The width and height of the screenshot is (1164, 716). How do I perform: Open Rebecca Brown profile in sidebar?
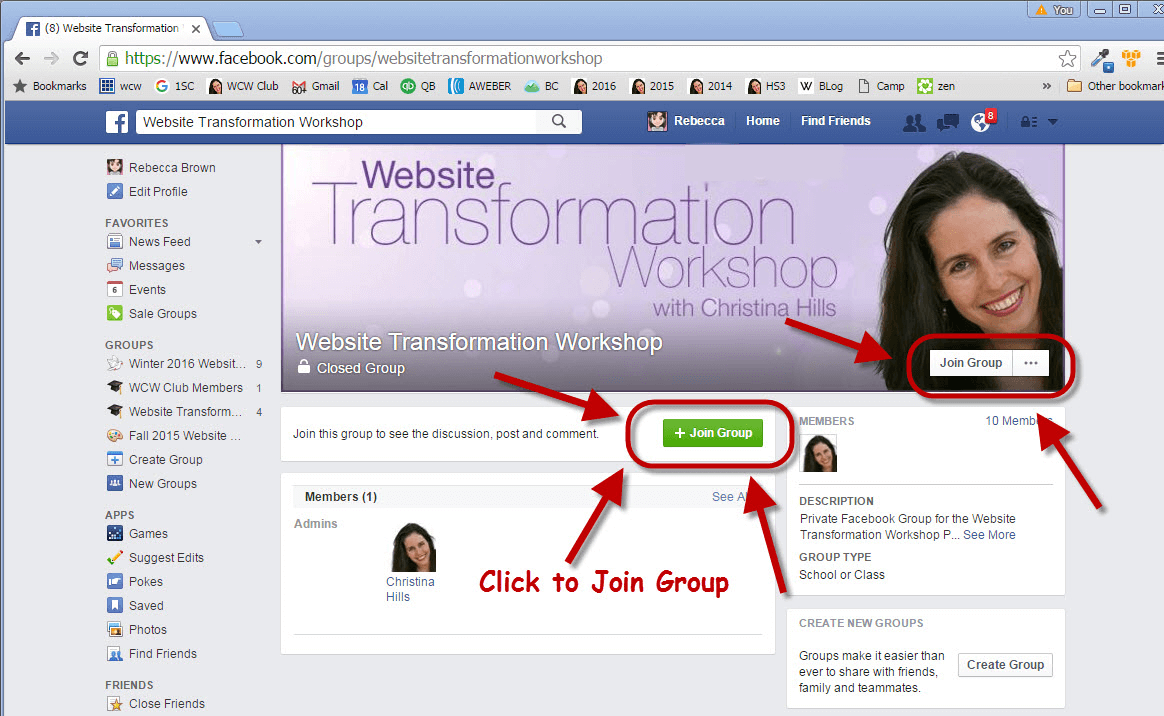(161, 168)
